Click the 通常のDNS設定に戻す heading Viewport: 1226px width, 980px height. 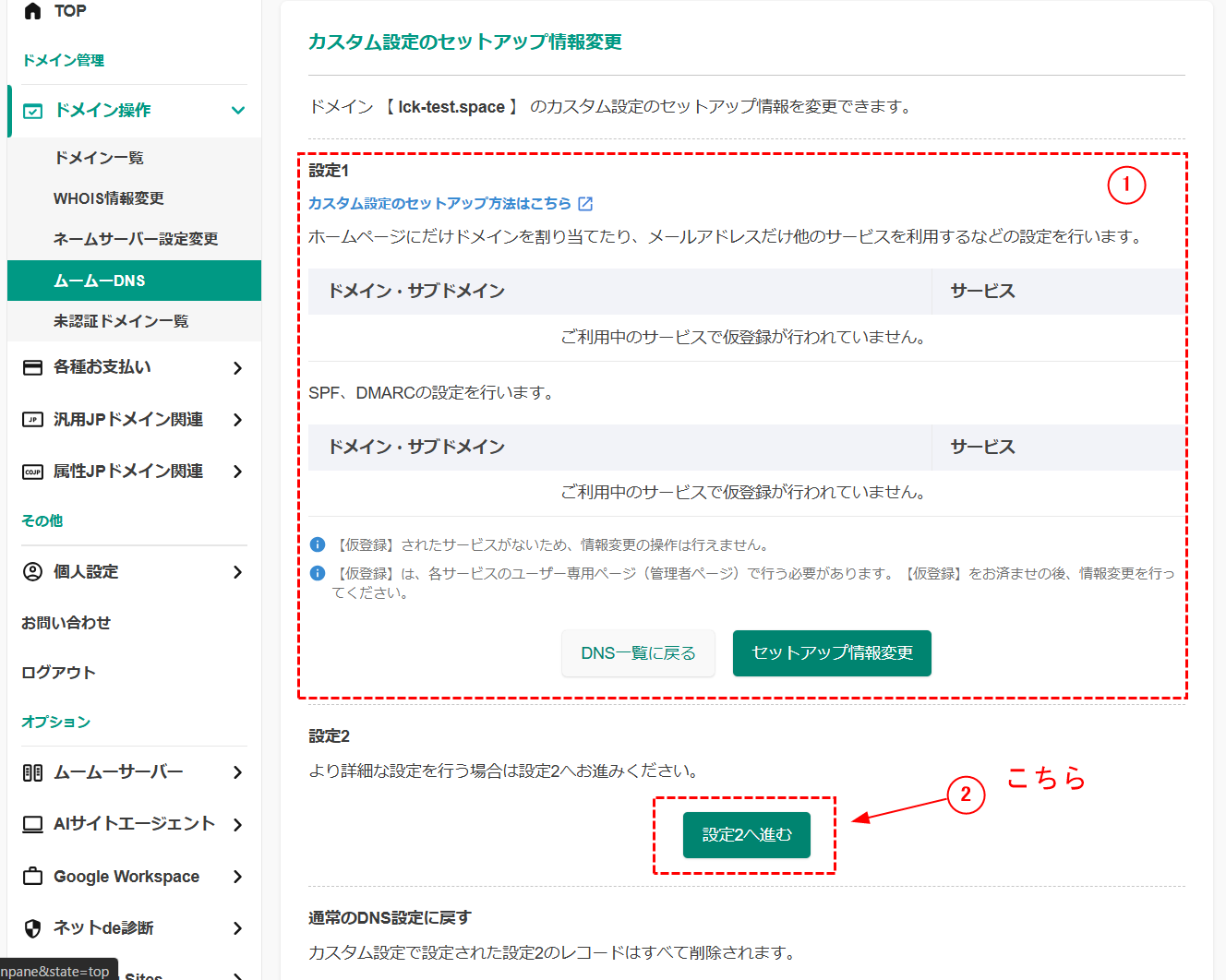pyautogui.click(x=390, y=918)
